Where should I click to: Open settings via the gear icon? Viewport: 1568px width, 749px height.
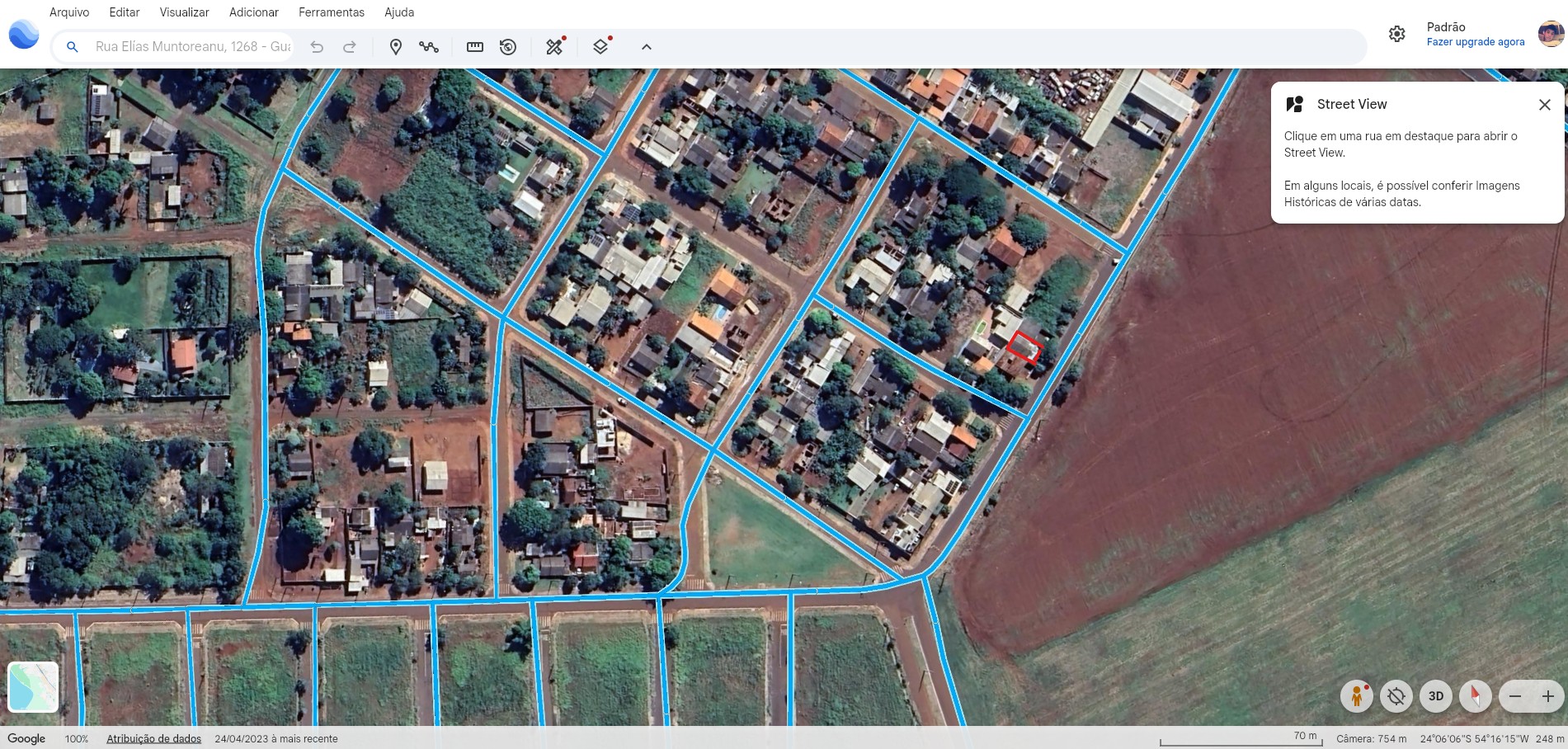click(x=1396, y=34)
